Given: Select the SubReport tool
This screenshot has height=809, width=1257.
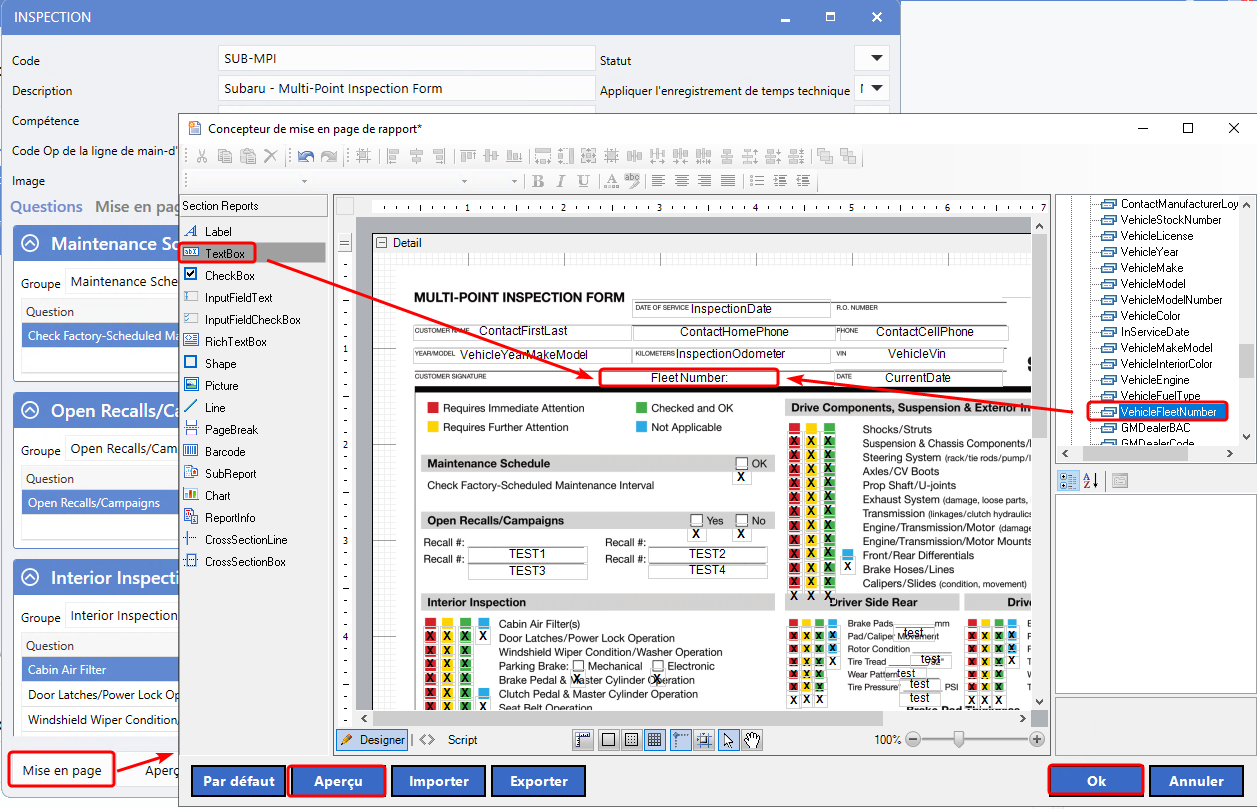Looking at the screenshot, I should tap(230, 474).
